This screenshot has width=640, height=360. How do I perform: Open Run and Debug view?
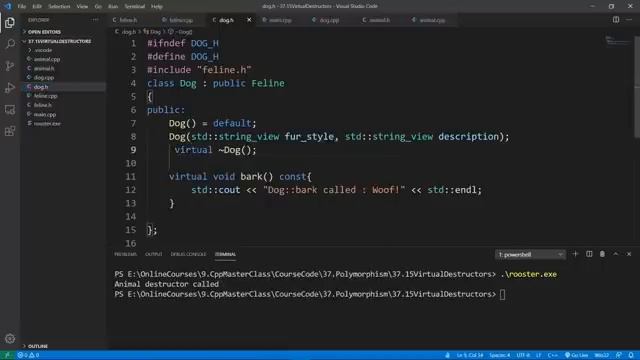10,87
